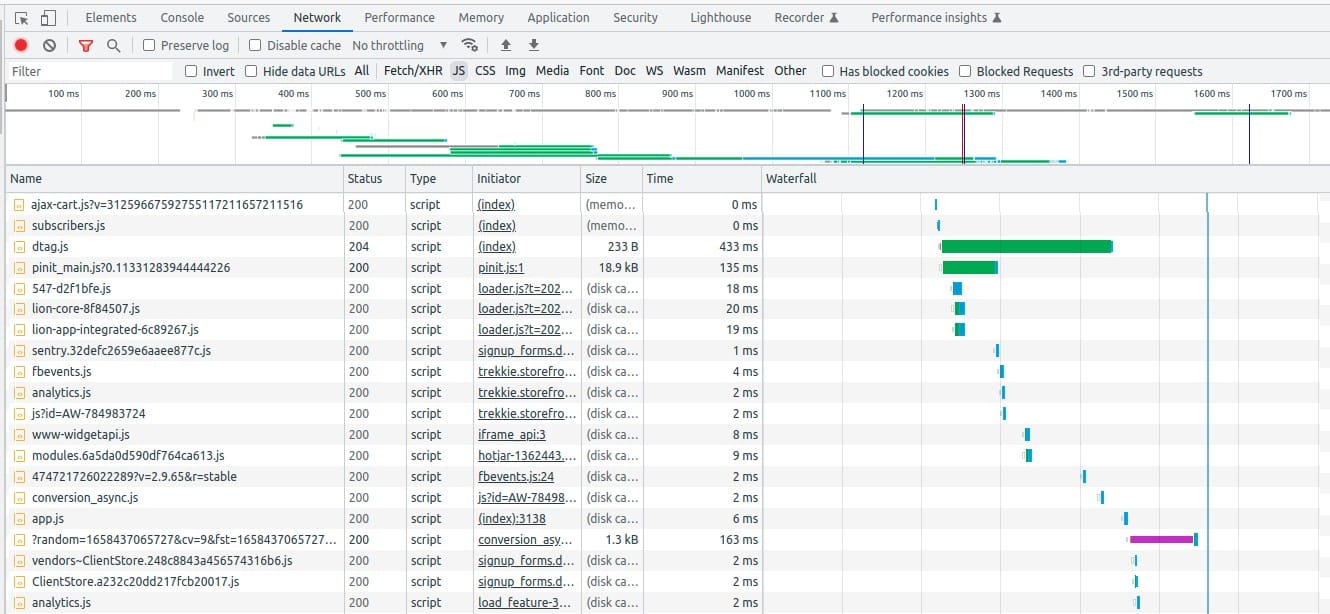Filter by All request types
The width and height of the screenshot is (1330, 614).
362,71
